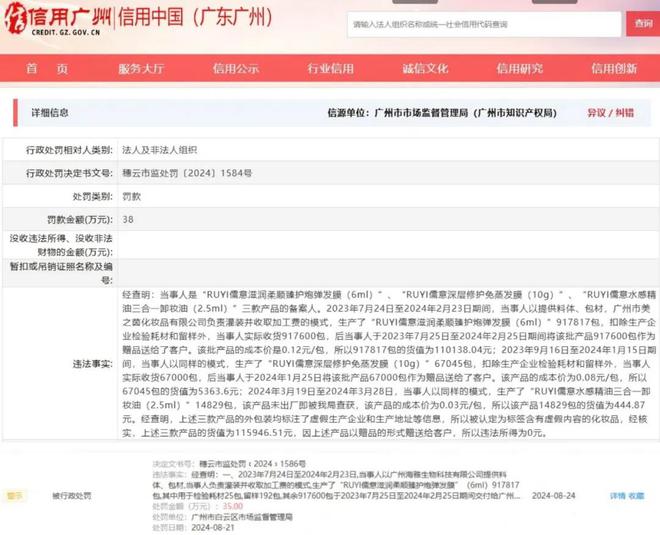Click the 违法事实 row label

click(93, 364)
